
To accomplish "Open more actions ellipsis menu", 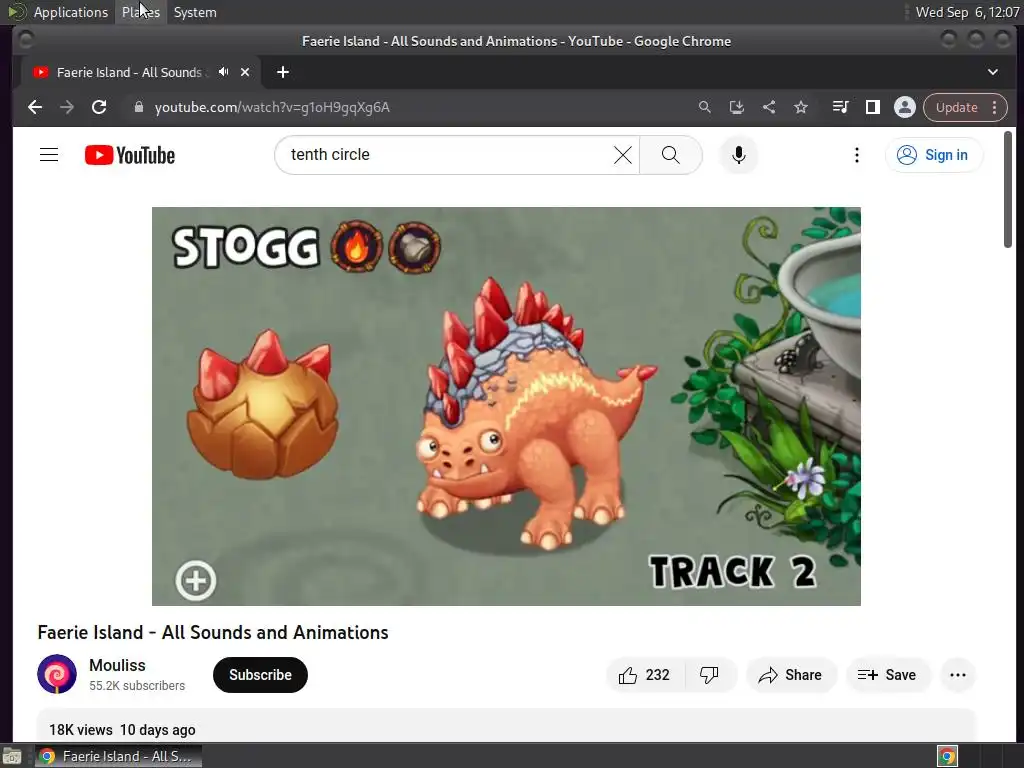I will 957,675.
